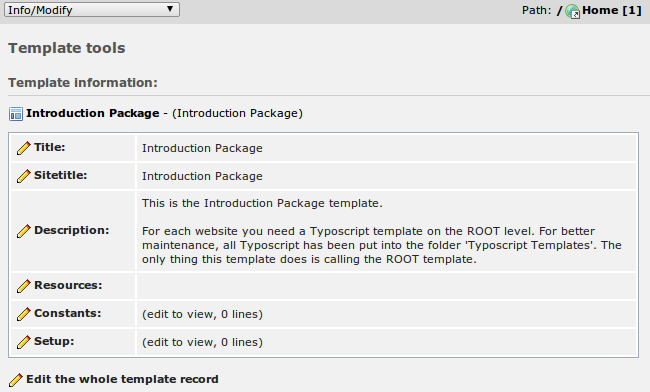Click the Sitetitle label link
This screenshot has height=392, width=650.
(x=61, y=175)
